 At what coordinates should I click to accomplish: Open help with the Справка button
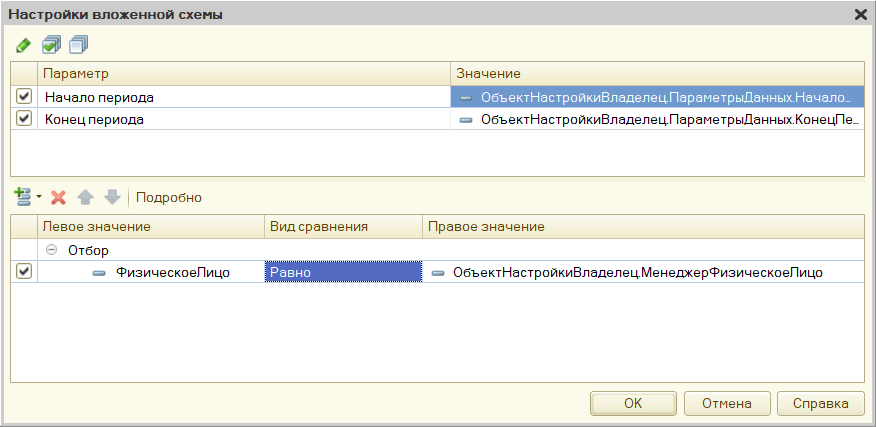820,403
